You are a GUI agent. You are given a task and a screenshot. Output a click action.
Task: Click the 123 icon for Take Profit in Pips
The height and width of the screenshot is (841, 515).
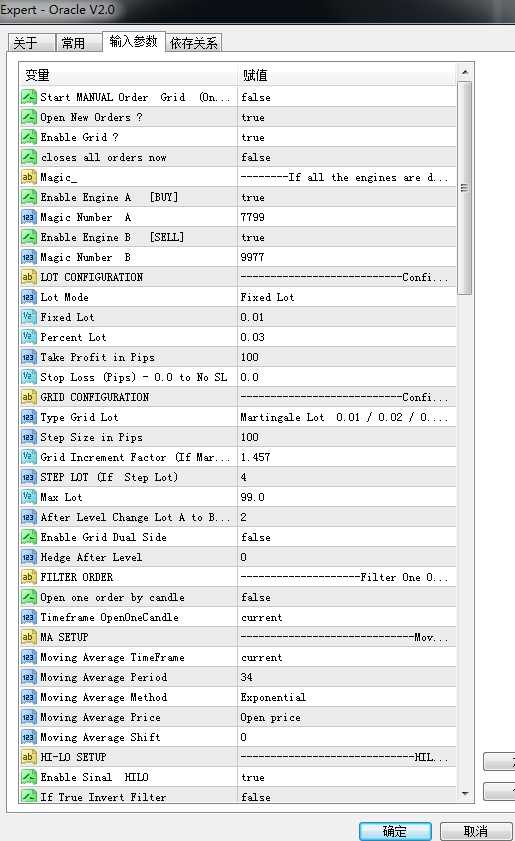(28, 357)
